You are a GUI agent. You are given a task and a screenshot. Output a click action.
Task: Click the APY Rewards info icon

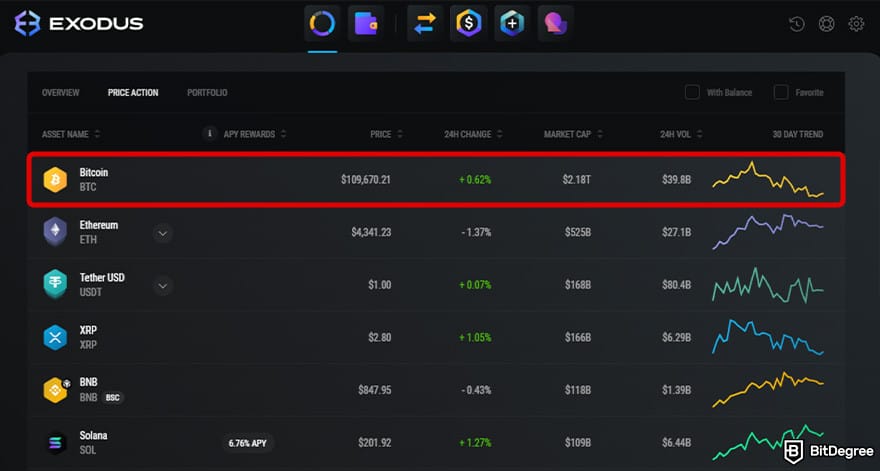209,134
